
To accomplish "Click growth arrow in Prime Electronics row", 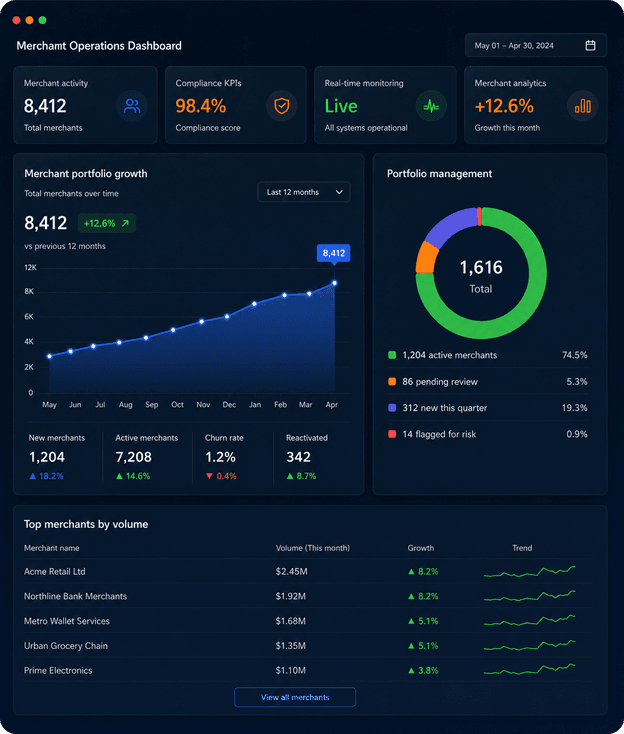I will [x=411, y=671].
